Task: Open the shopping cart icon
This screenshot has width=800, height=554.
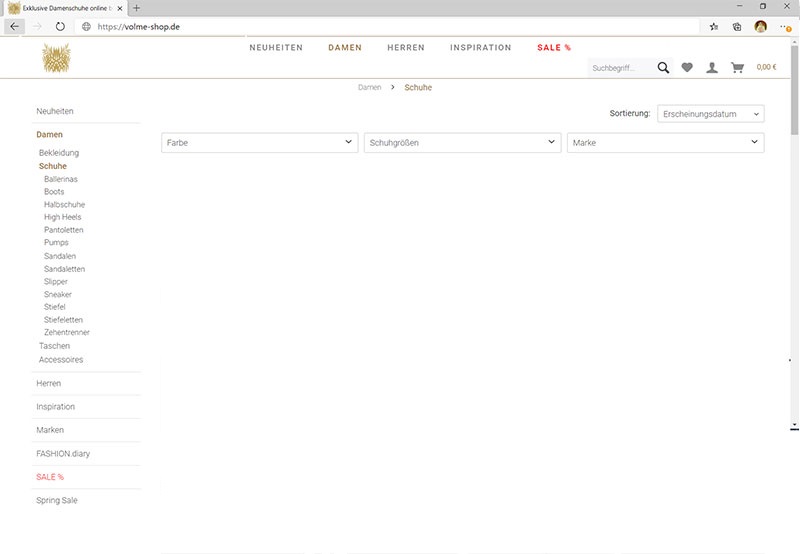Action: [738, 68]
